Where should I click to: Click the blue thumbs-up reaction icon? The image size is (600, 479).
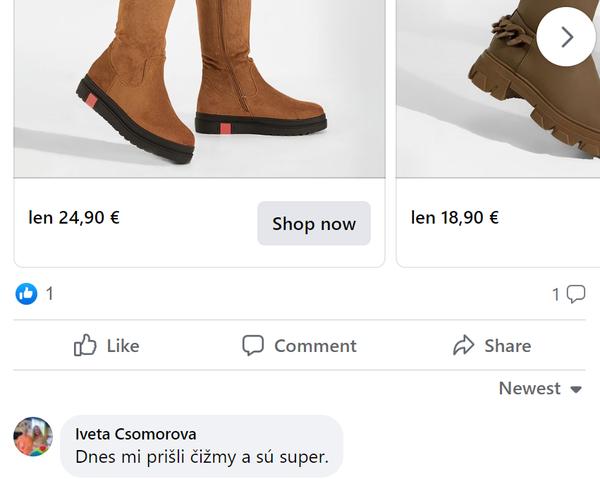click(26, 294)
